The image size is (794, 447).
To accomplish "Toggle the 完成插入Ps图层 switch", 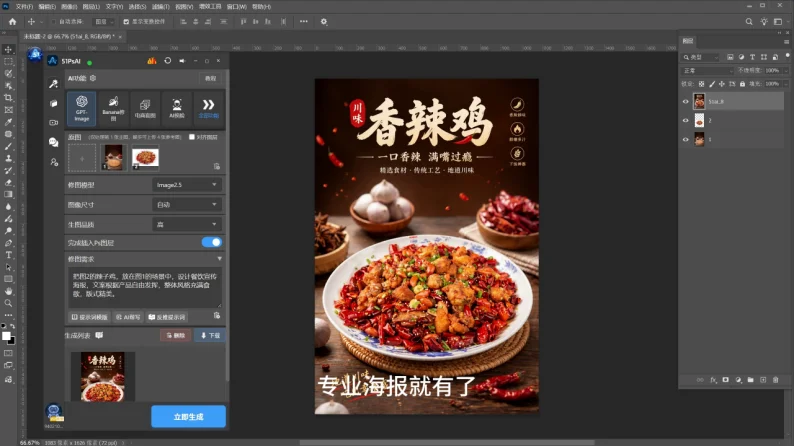I will [x=211, y=242].
